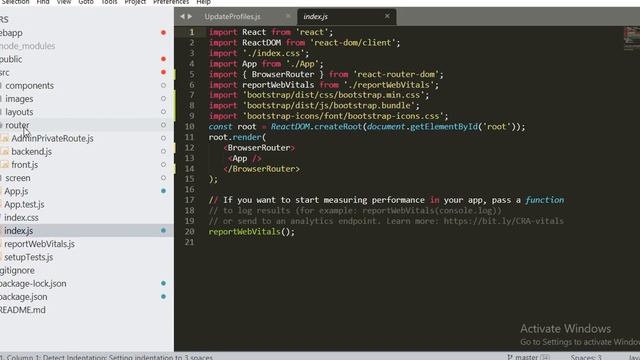The image size is (640, 360).
Task: Click the createRoot call on line 10
Action: (x=338, y=127)
